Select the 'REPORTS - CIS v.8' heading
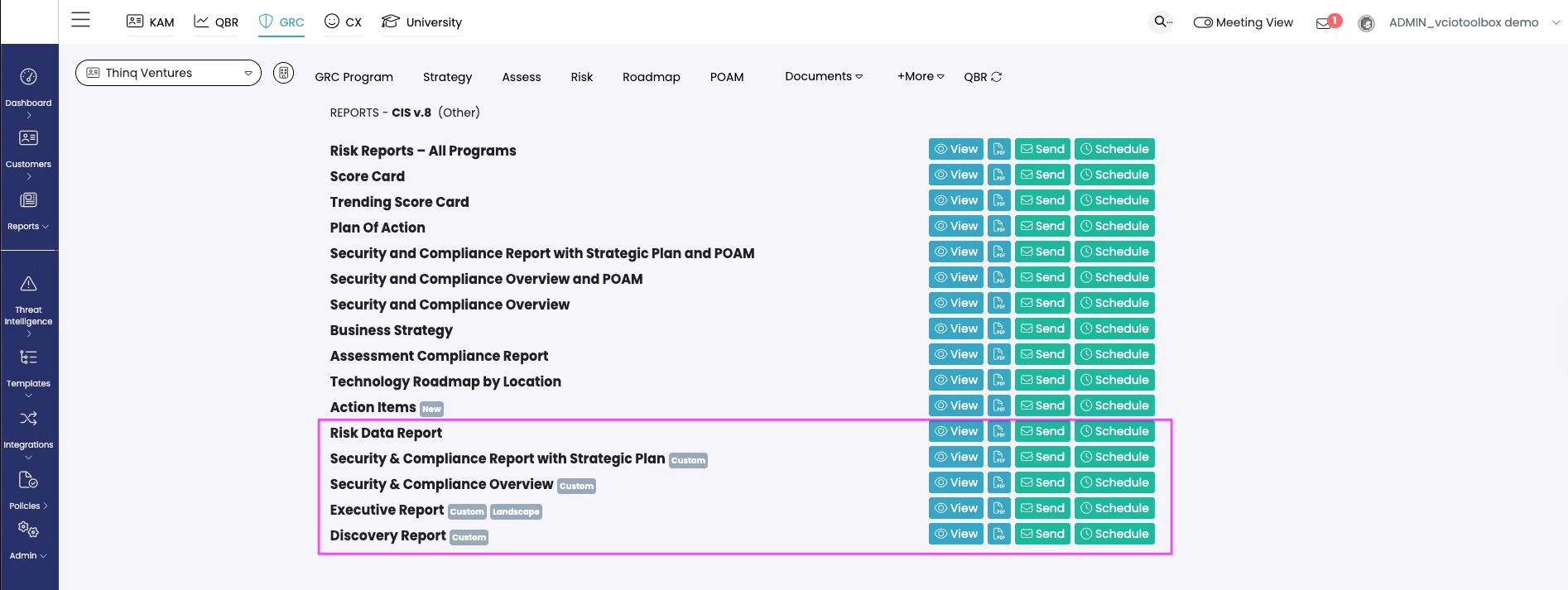Viewport: 1568px width, 590px height. 381,113
